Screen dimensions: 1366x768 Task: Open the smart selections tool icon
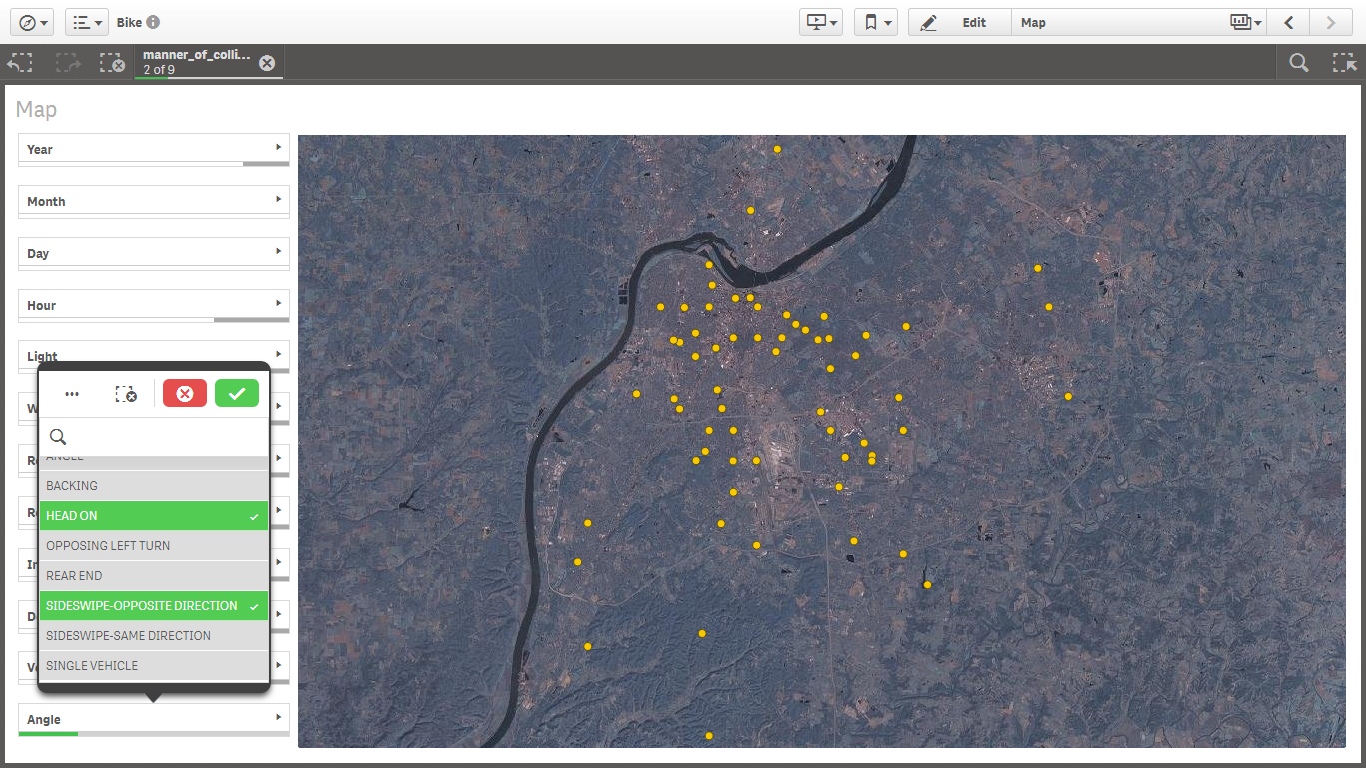(1344, 62)
